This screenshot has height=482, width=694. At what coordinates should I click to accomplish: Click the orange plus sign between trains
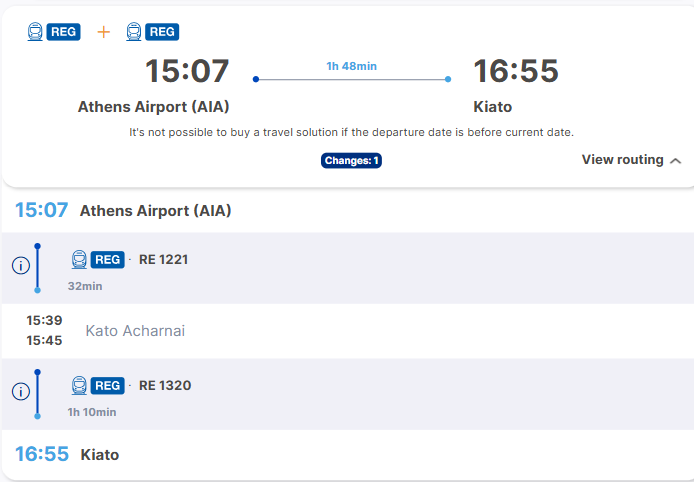pos(104,32)
